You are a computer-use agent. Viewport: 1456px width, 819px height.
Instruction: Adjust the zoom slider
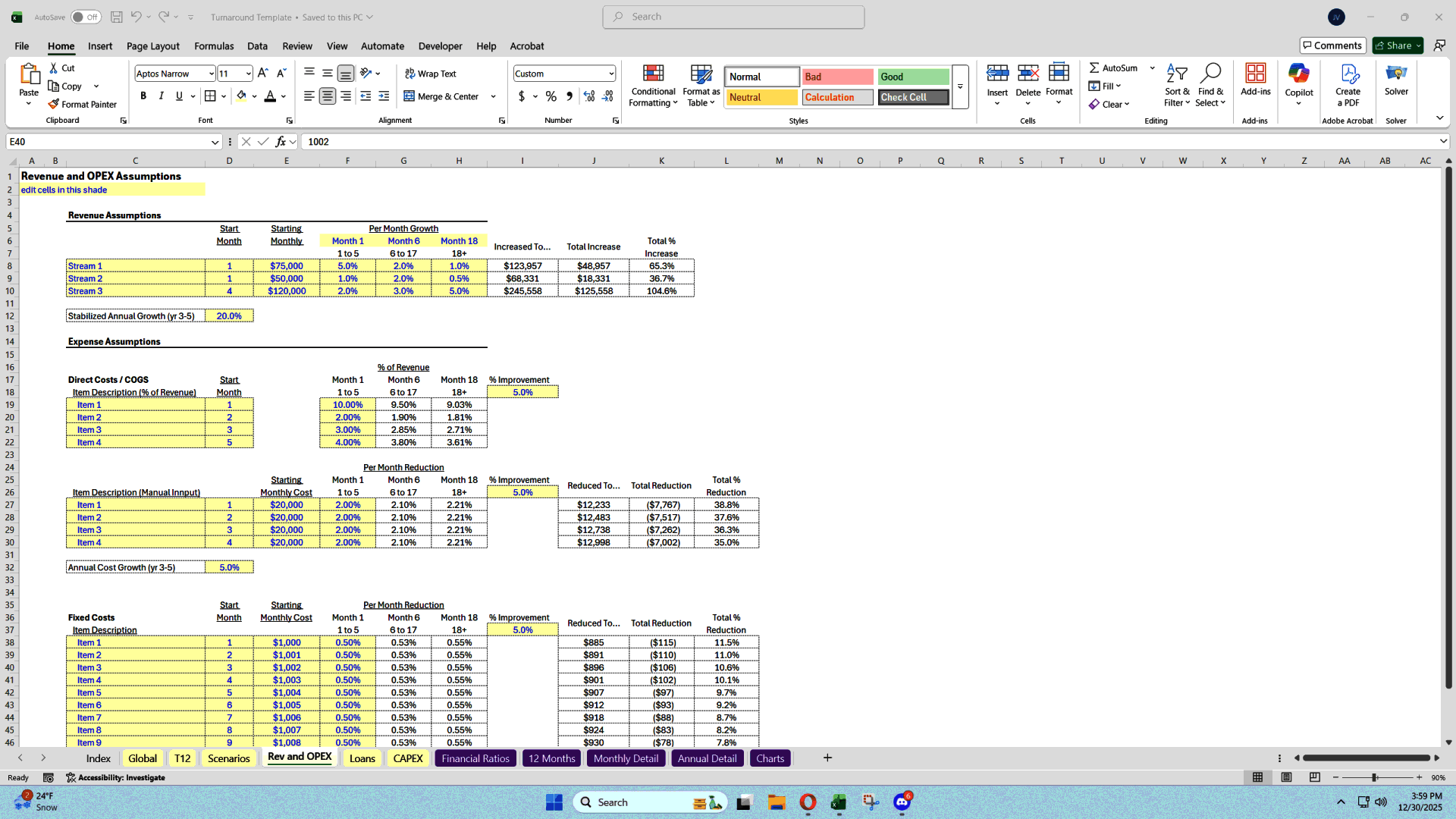(1374, 777)
